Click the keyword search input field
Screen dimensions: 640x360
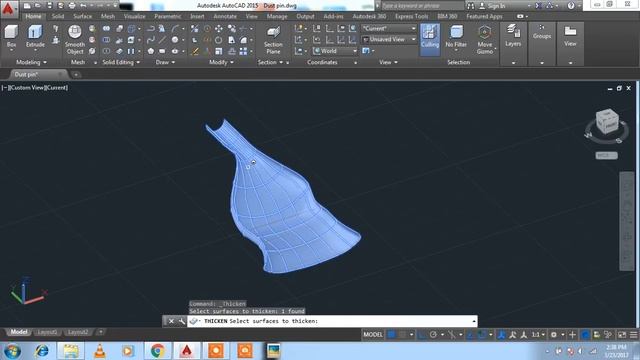tap(422, 6)
